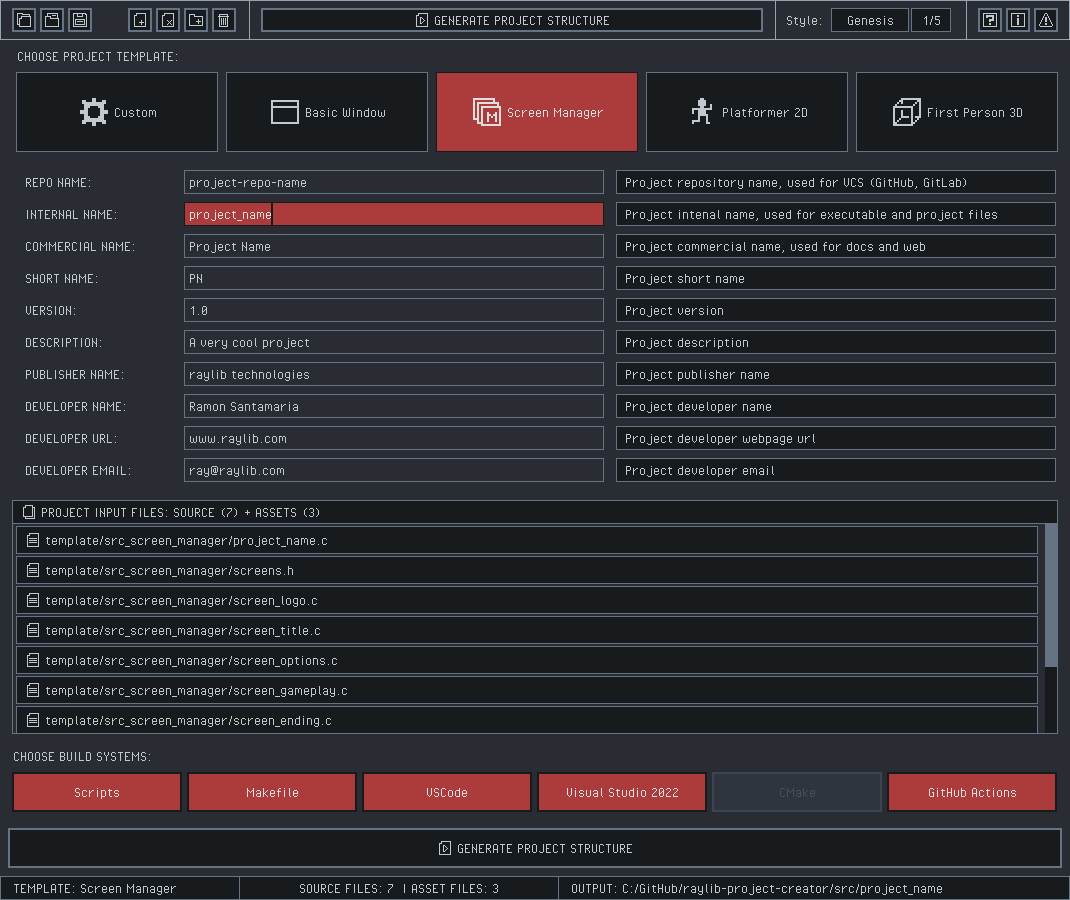The width and height of the screenshot is (1070, 900).
Task: Click the warning triangle icon
Action: click(1046, 20)
